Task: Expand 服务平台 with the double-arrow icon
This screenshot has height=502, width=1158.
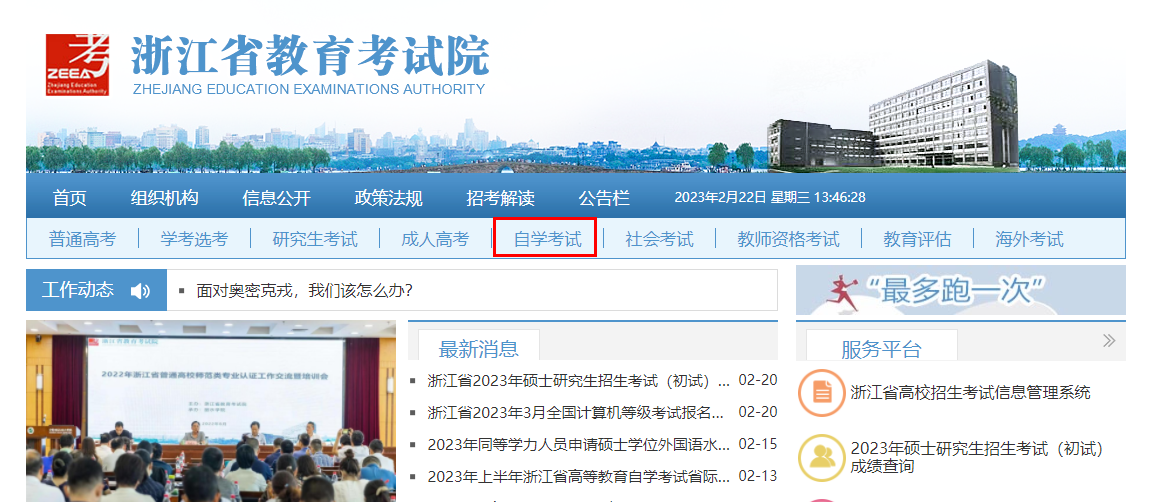Action: click(1108, 341)
